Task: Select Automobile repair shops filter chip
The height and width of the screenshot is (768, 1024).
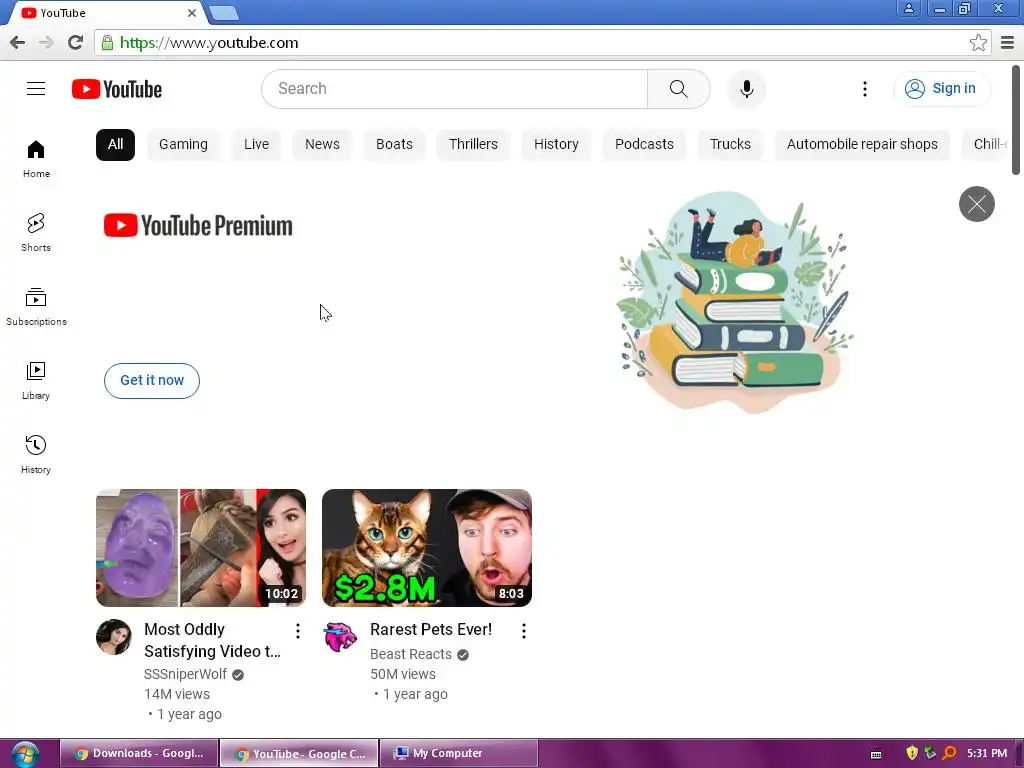Action: (862, 144)
